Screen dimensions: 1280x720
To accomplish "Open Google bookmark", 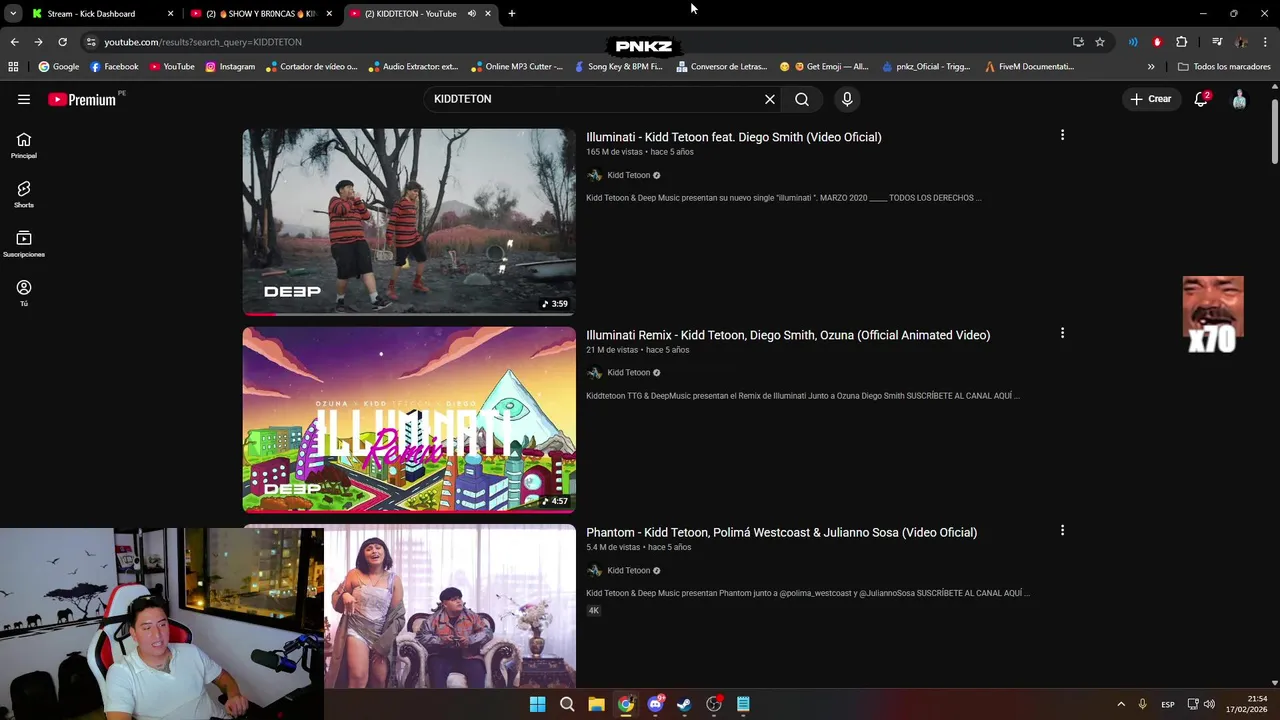I will coord(58,67).
